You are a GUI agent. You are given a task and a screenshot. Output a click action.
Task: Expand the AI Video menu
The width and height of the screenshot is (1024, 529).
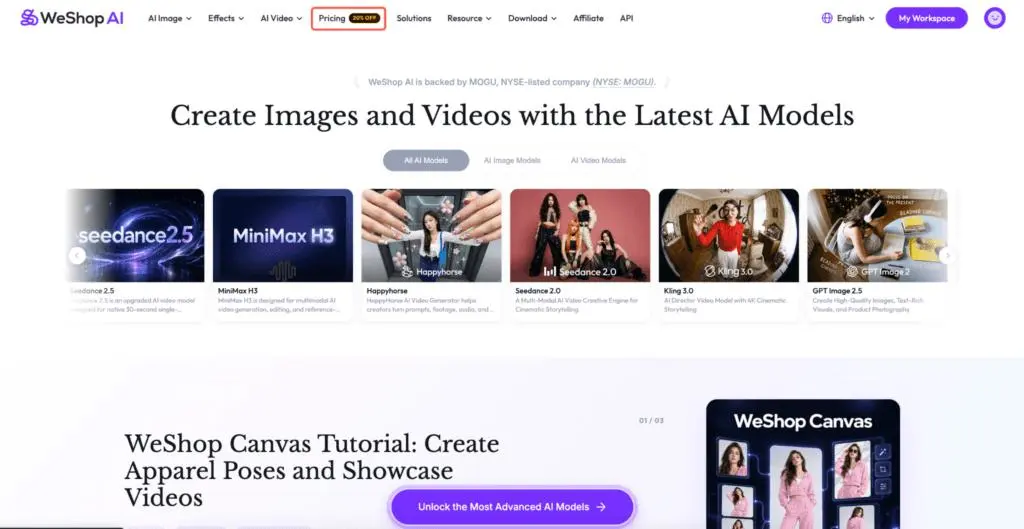(281, 18)
